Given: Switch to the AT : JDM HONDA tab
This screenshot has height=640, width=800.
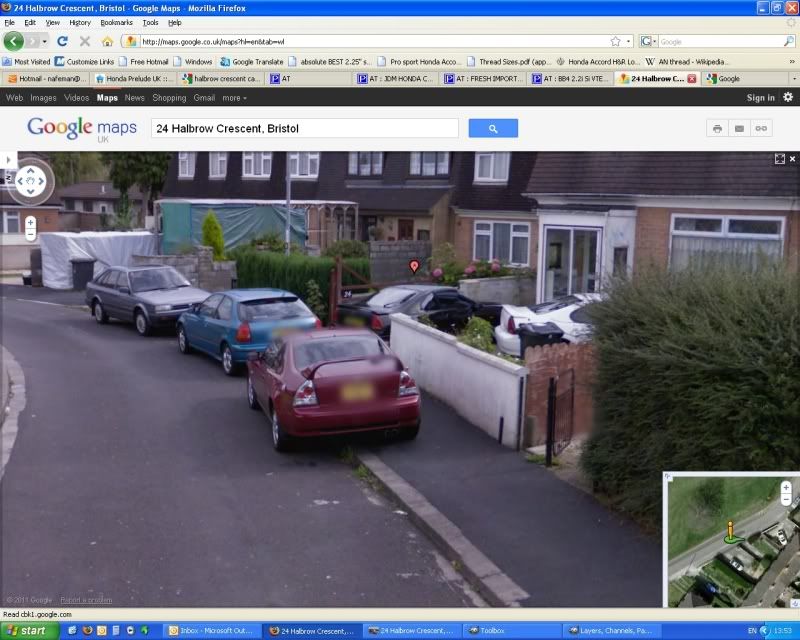Looking at the screenshot, I should point(396,79).
